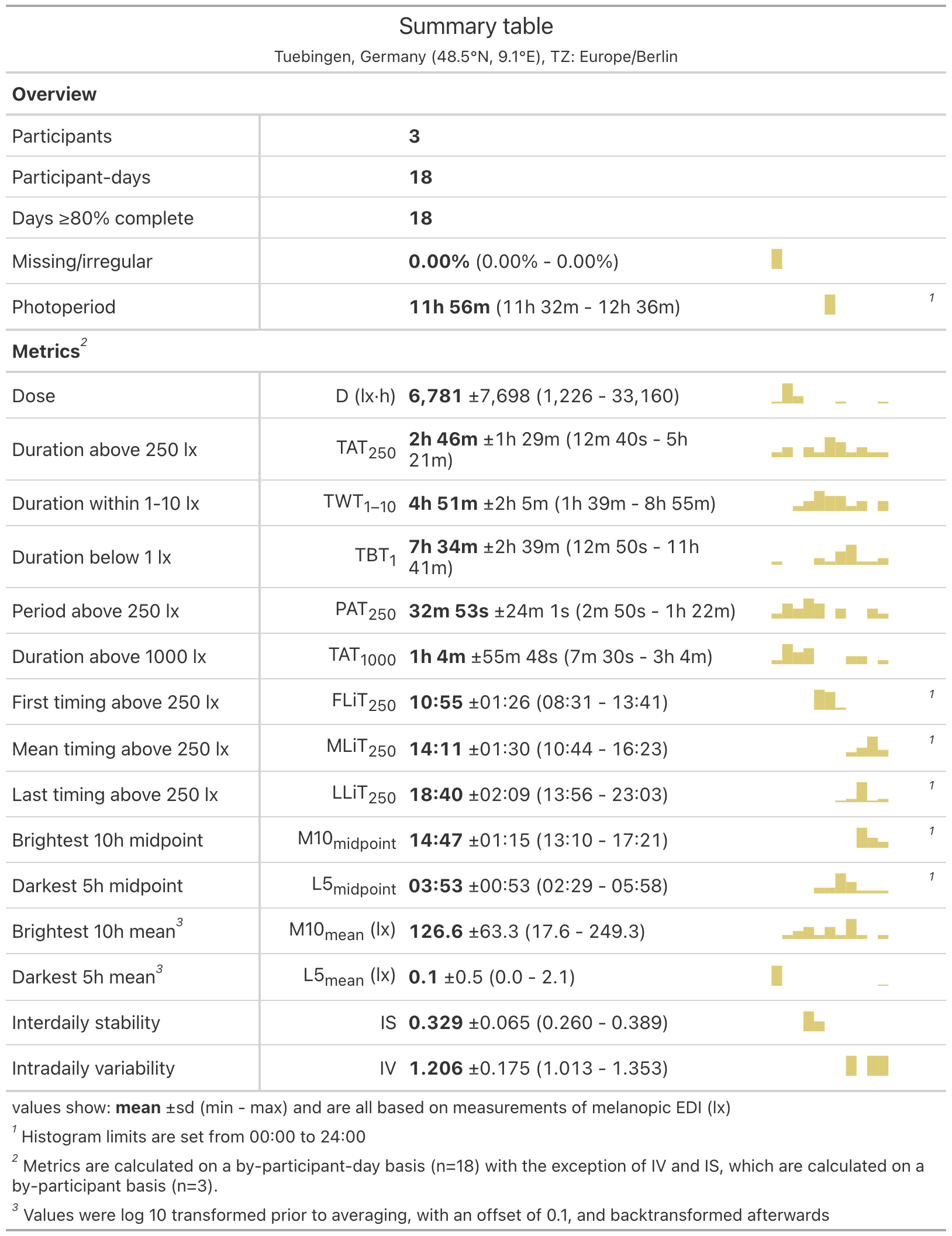
Task: Click the Histogram limits footnote text
Action: tap(193, 1137)
